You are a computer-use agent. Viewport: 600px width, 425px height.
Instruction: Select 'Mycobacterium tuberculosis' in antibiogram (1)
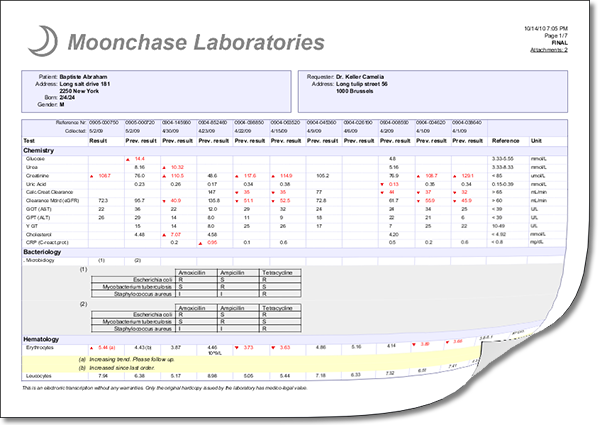coord(137,287)
